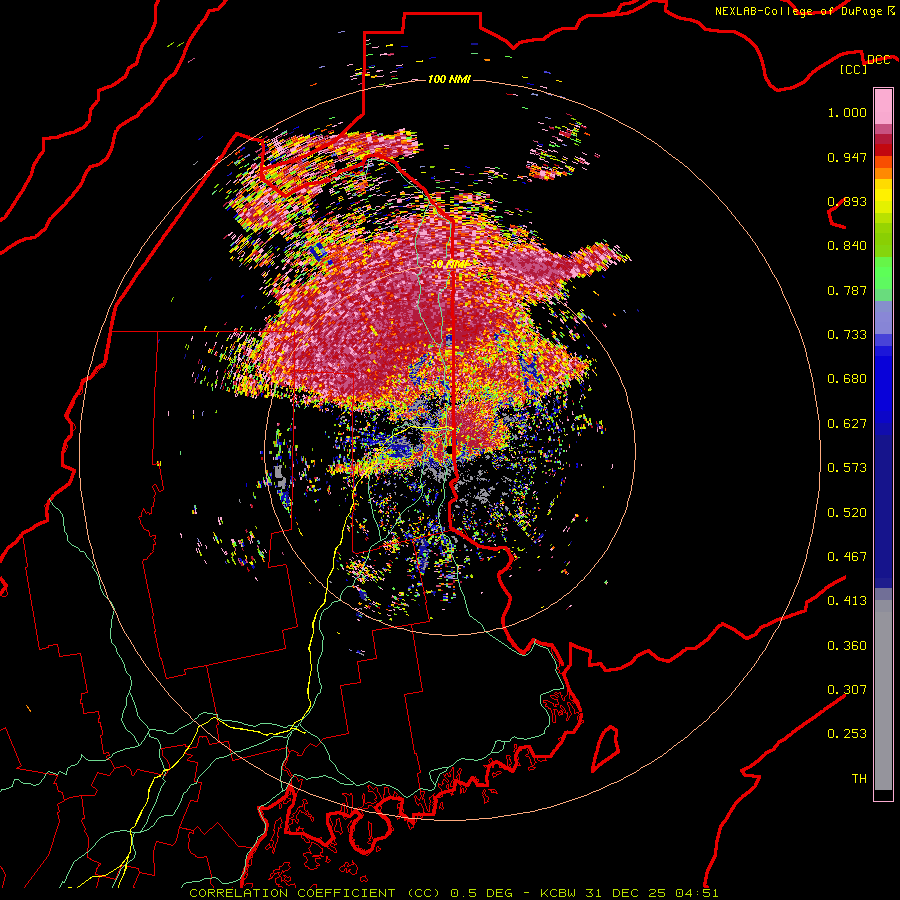Click the TH threshold legend label
Screen dimensions: 900x900
point(859,779)
